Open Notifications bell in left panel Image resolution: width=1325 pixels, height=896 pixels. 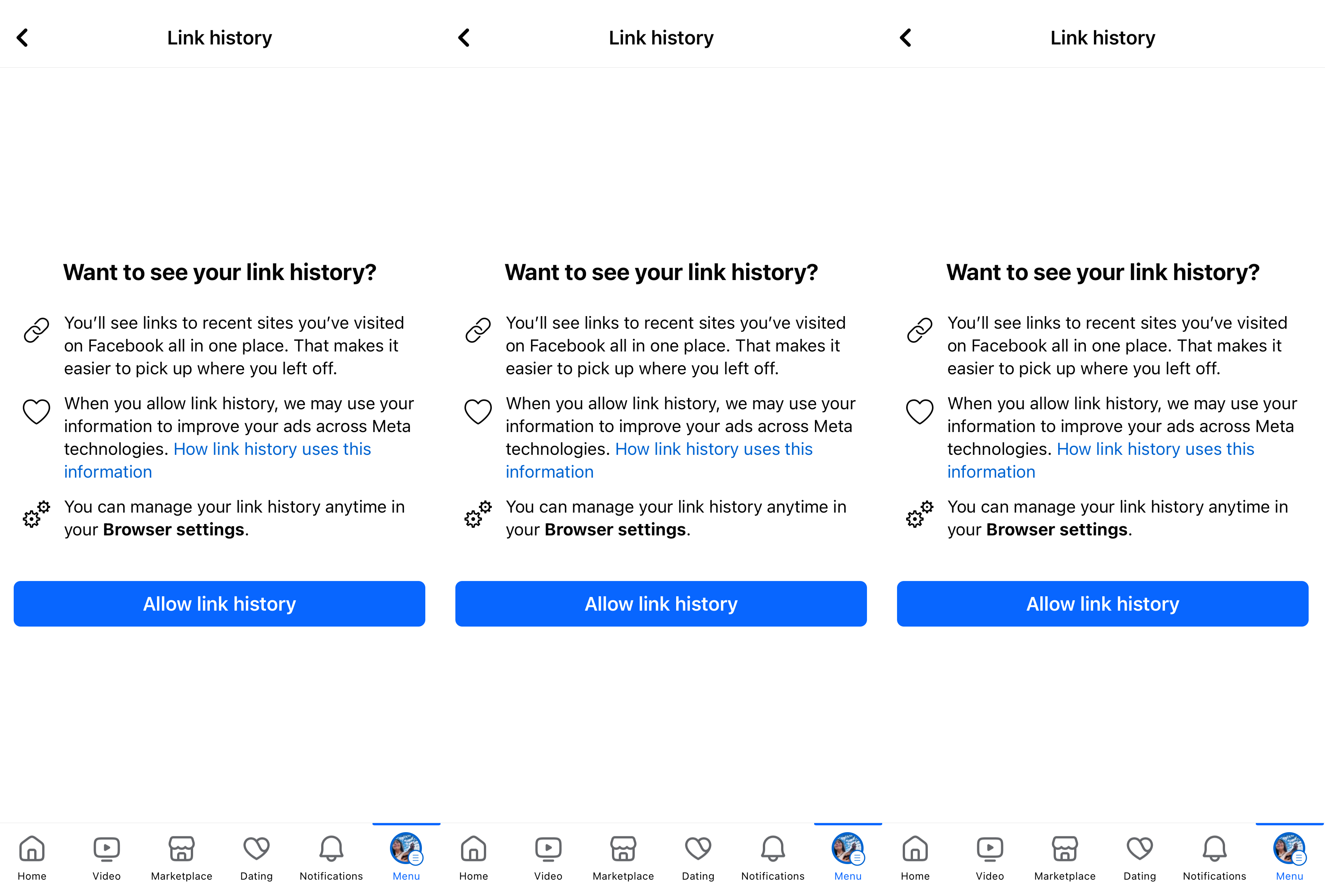pyautogui.click(x=331, y=858)
